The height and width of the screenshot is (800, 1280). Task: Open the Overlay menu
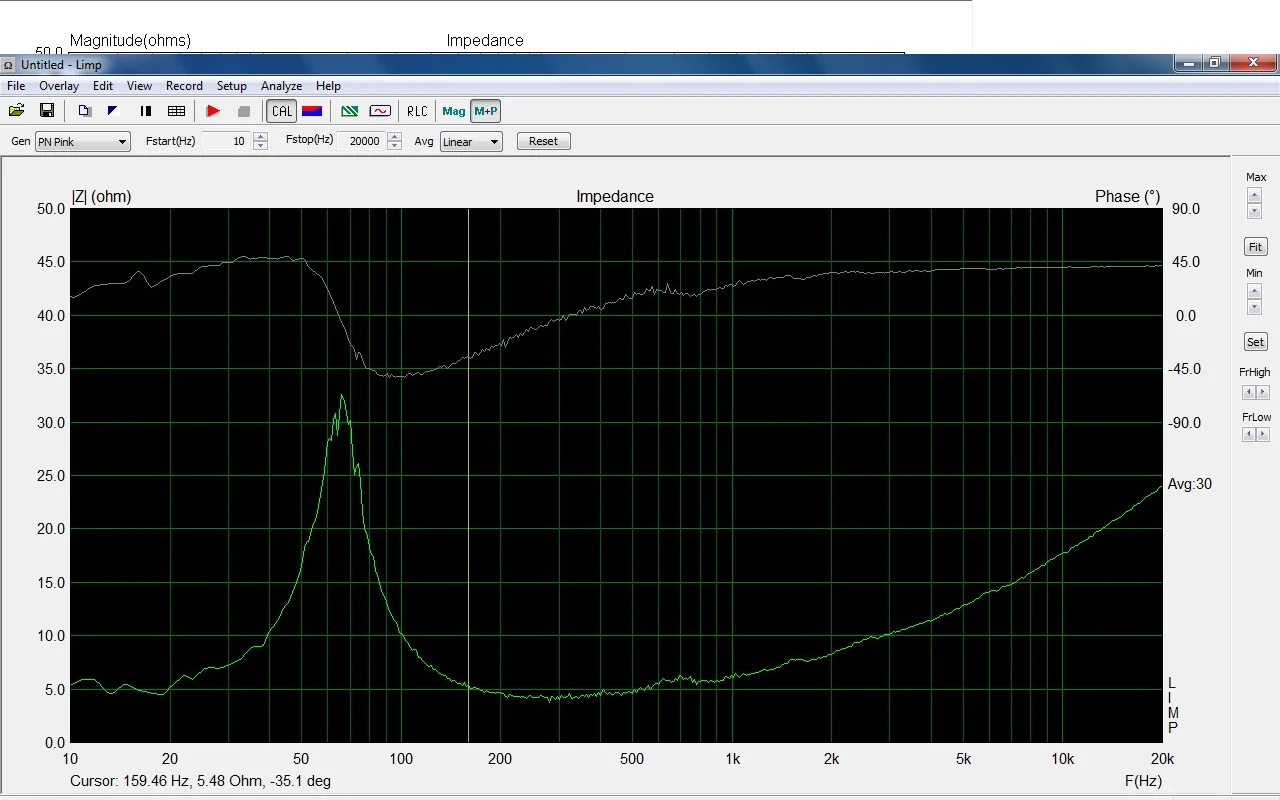(x=59, y=86)
